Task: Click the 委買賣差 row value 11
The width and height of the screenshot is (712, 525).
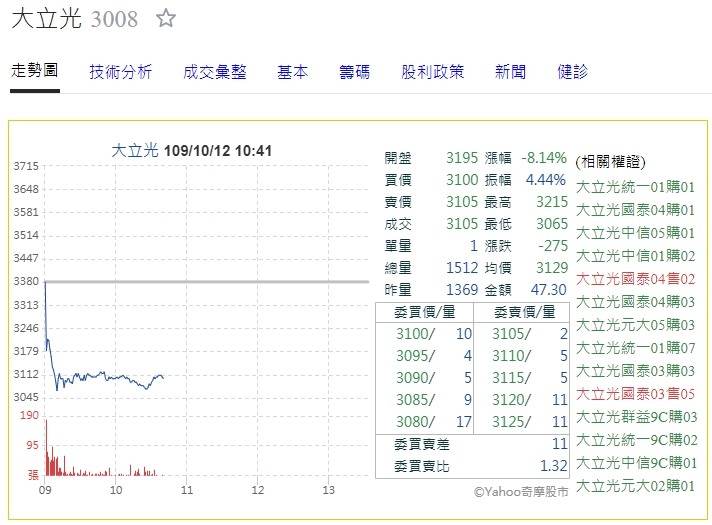Action: [x=560, y=444]
